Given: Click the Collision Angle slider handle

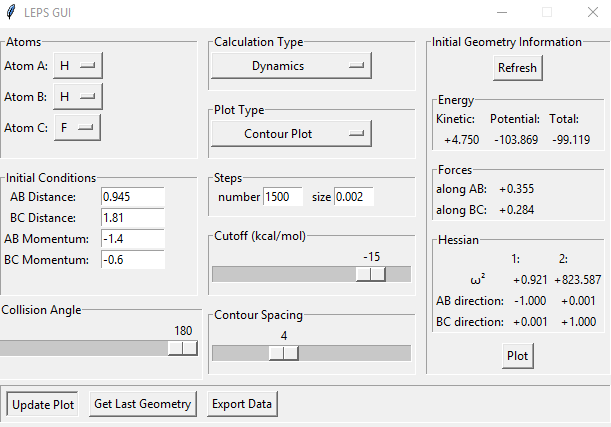Looking at the screenshot, I should 183,347.
